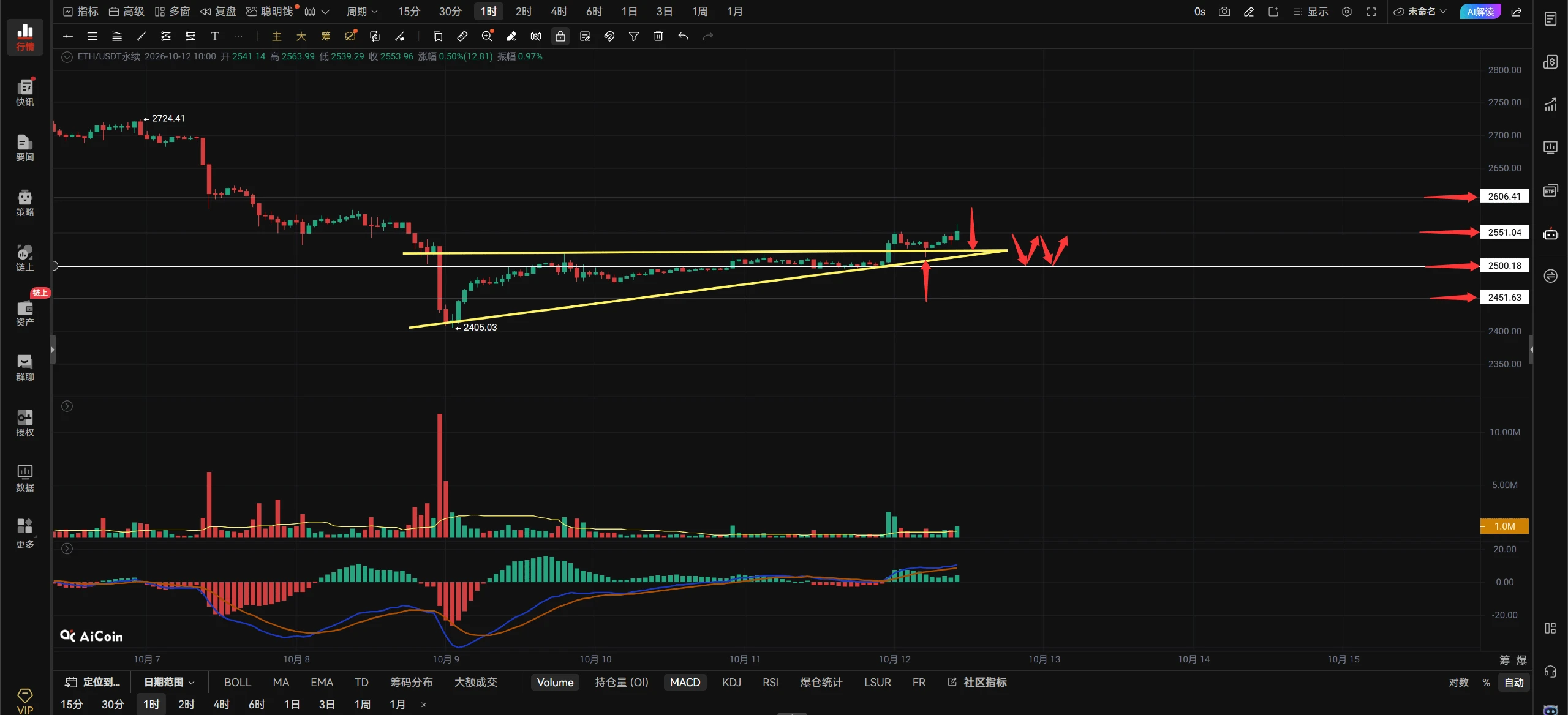
Task: Click the 2451.63 price line label
Action: 1504,298
